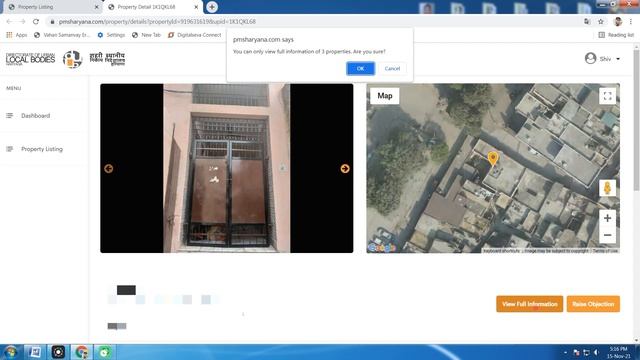Zoom out on the map
Image resolution: width=640 pixels, height=360 pixels.
(x=607, y=235)
